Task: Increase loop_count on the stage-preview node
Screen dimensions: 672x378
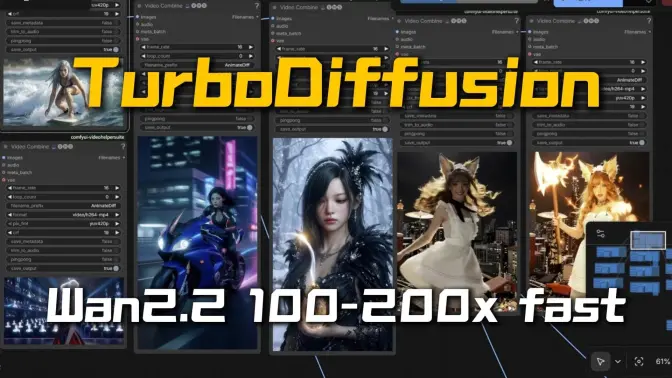Action: click(x=117, y=197)
